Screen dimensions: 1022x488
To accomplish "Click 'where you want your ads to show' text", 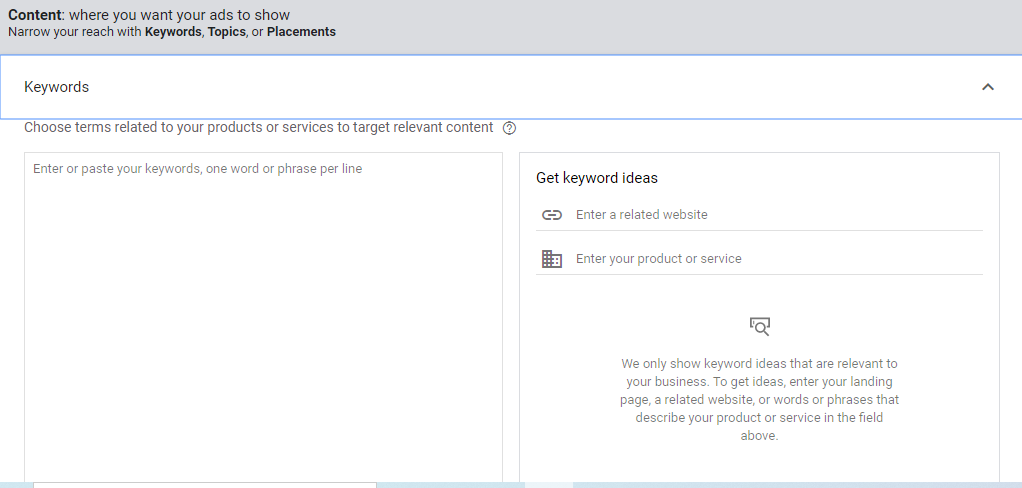I will tap(179, 15).
